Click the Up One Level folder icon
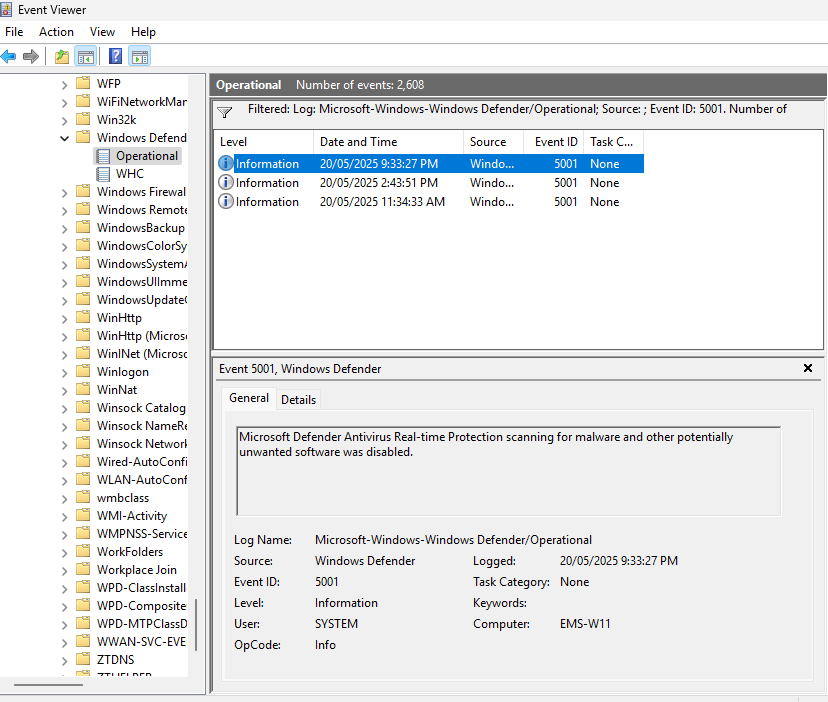The width and height of the screenshot is (828, 702). 62,56
